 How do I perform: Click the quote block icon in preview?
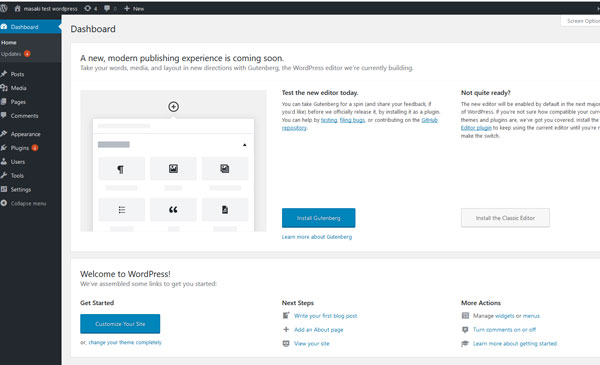click(x=173, y=210)
